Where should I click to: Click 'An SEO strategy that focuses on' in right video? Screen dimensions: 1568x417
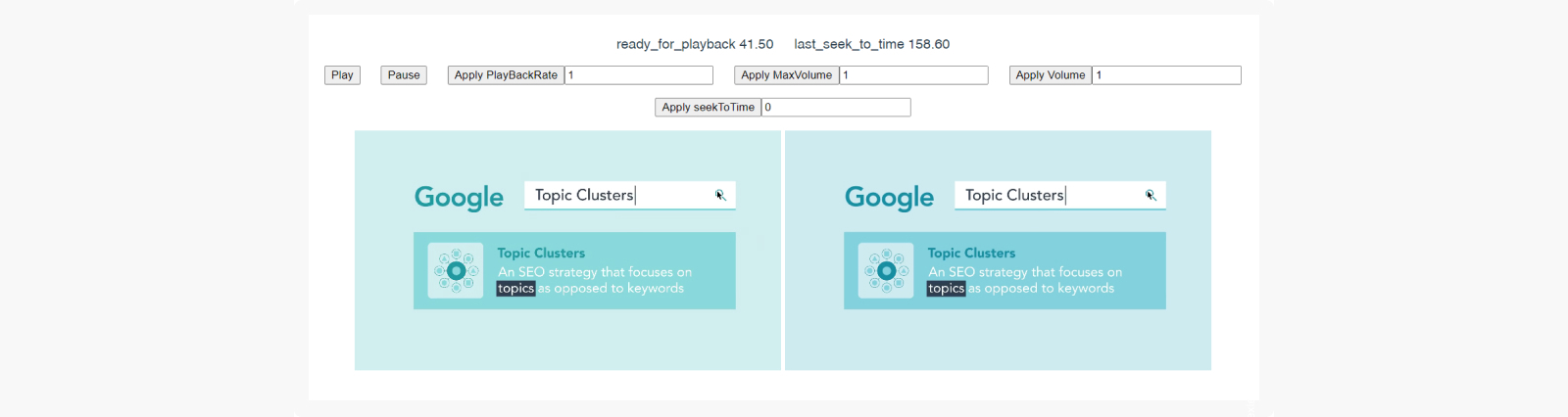tap(1025, 272)
